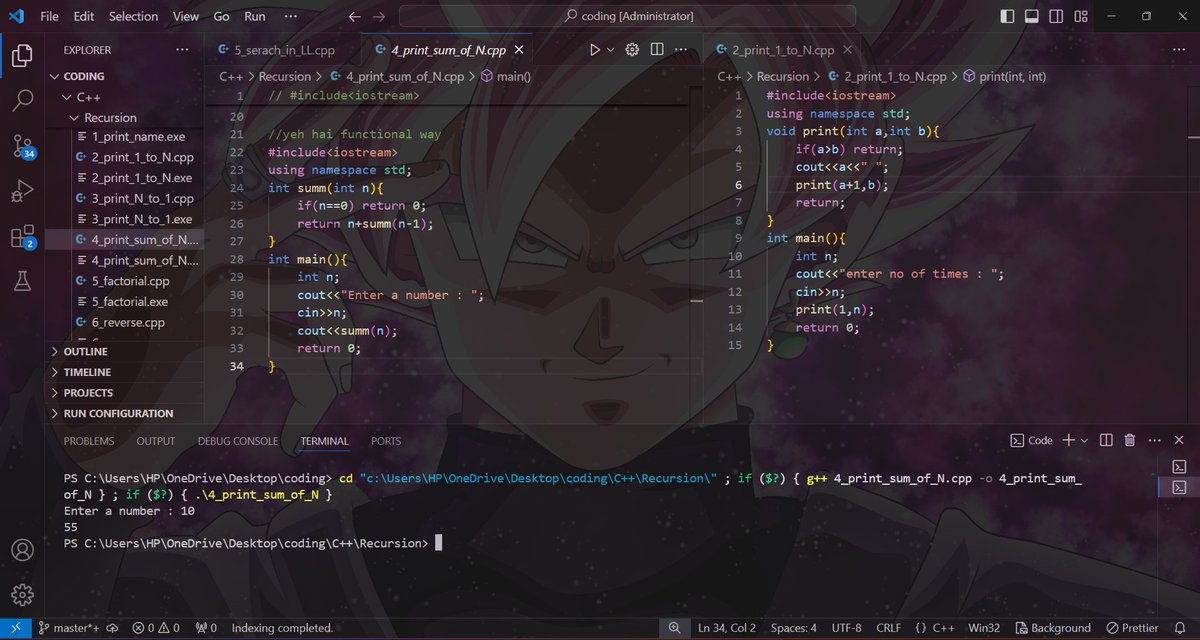This screenshot has width=1200, height=640.
Task: Open the Search view in activity bar
Action: tap(22, 100)
